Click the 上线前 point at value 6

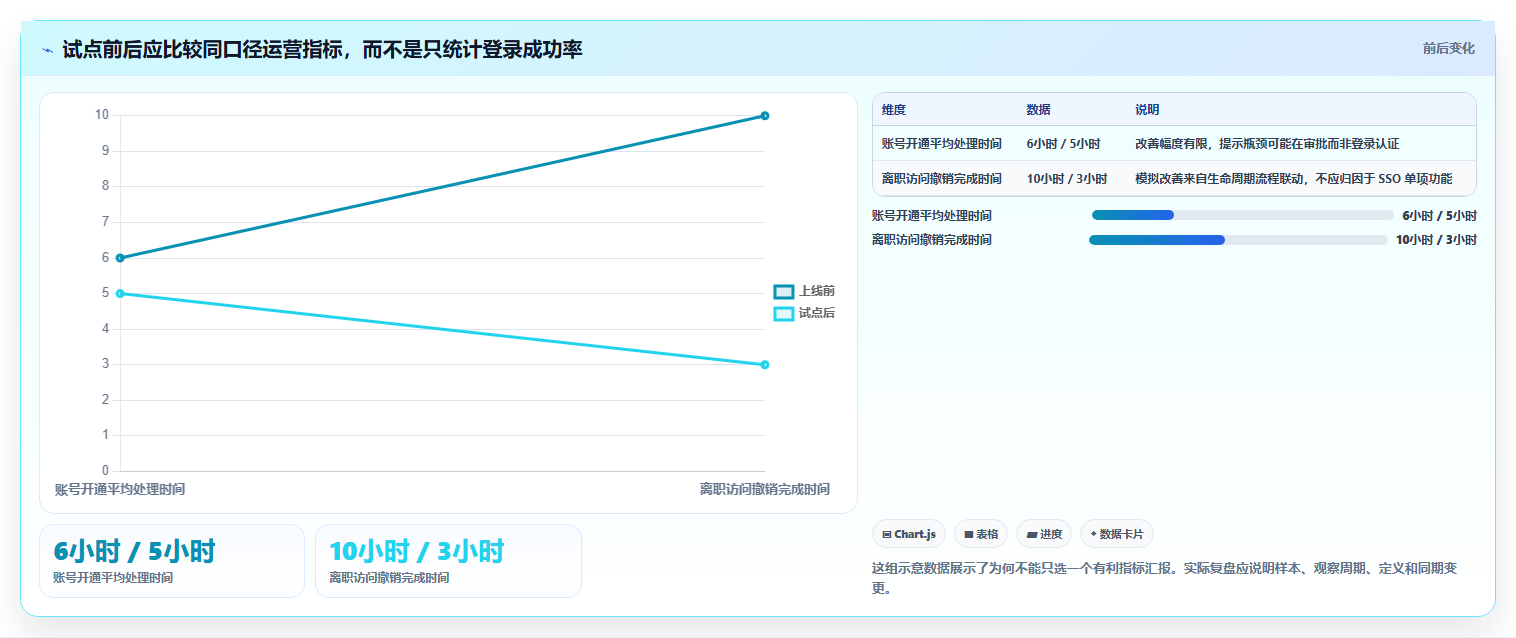(120, 258)
